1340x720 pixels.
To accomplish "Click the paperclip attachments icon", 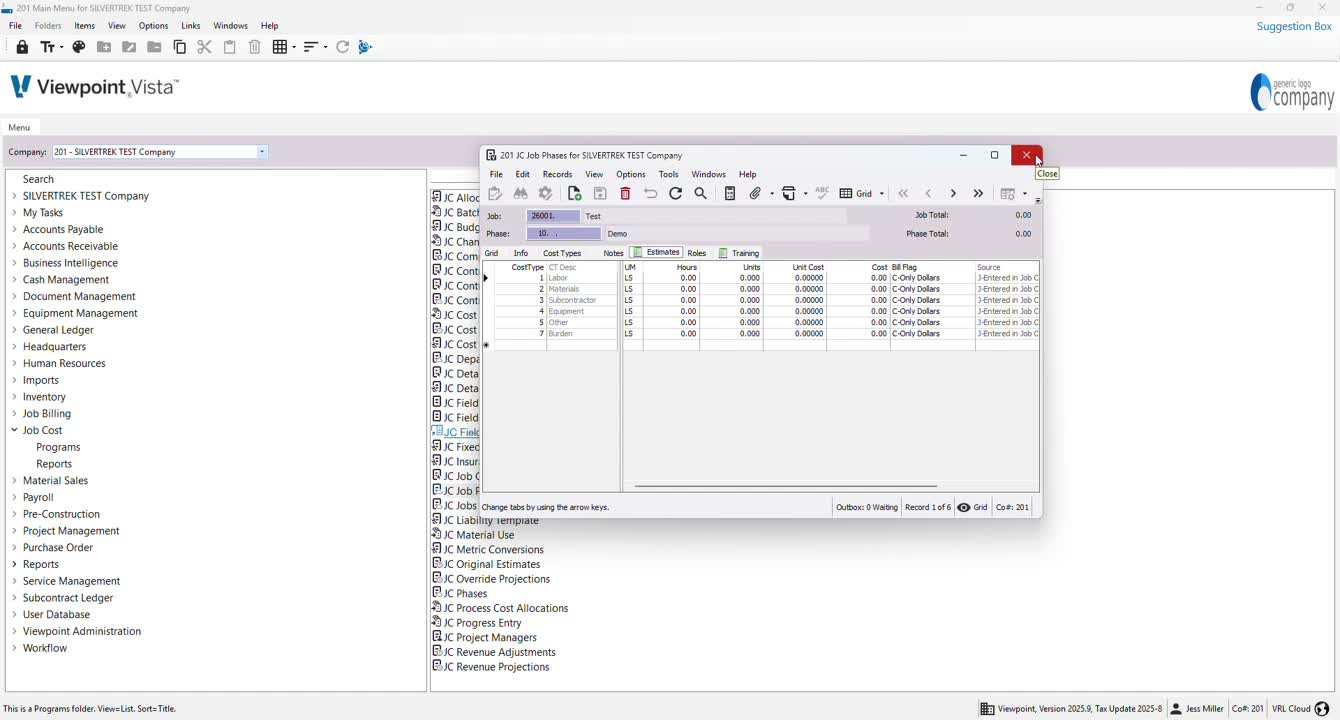I will 756,194.
